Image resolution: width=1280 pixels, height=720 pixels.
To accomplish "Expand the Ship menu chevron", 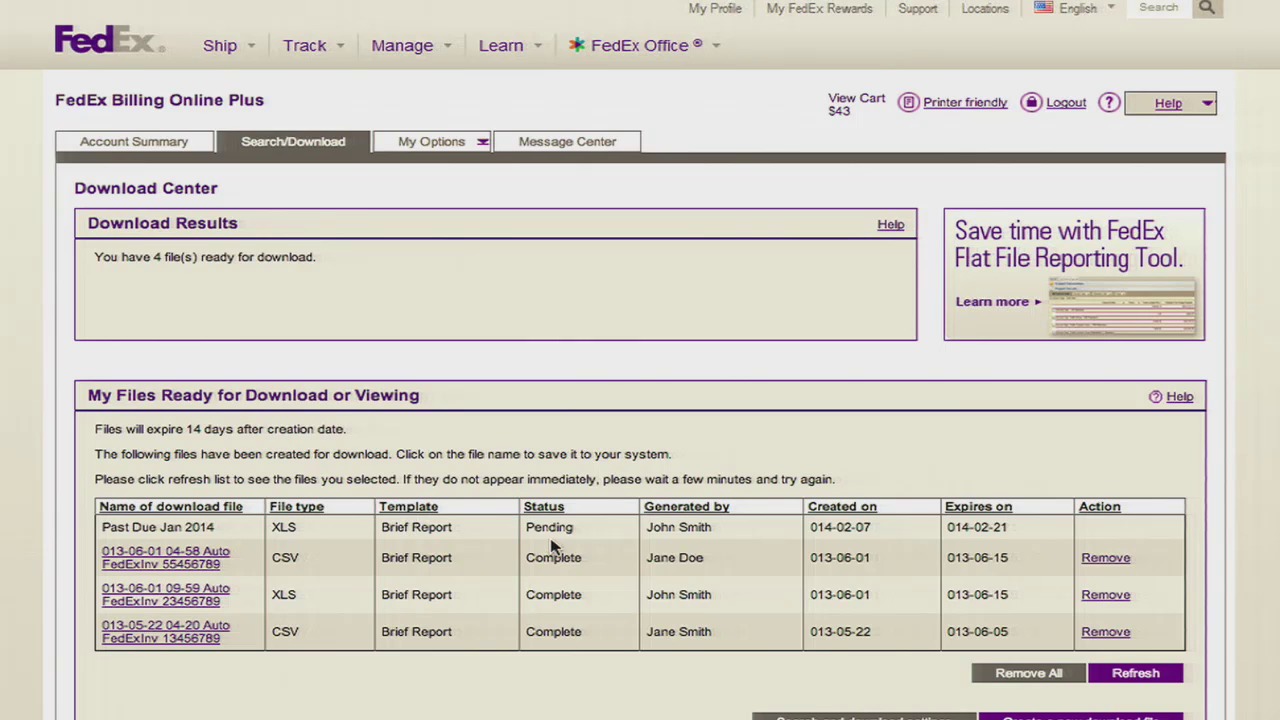I will [x=250, y=46].
